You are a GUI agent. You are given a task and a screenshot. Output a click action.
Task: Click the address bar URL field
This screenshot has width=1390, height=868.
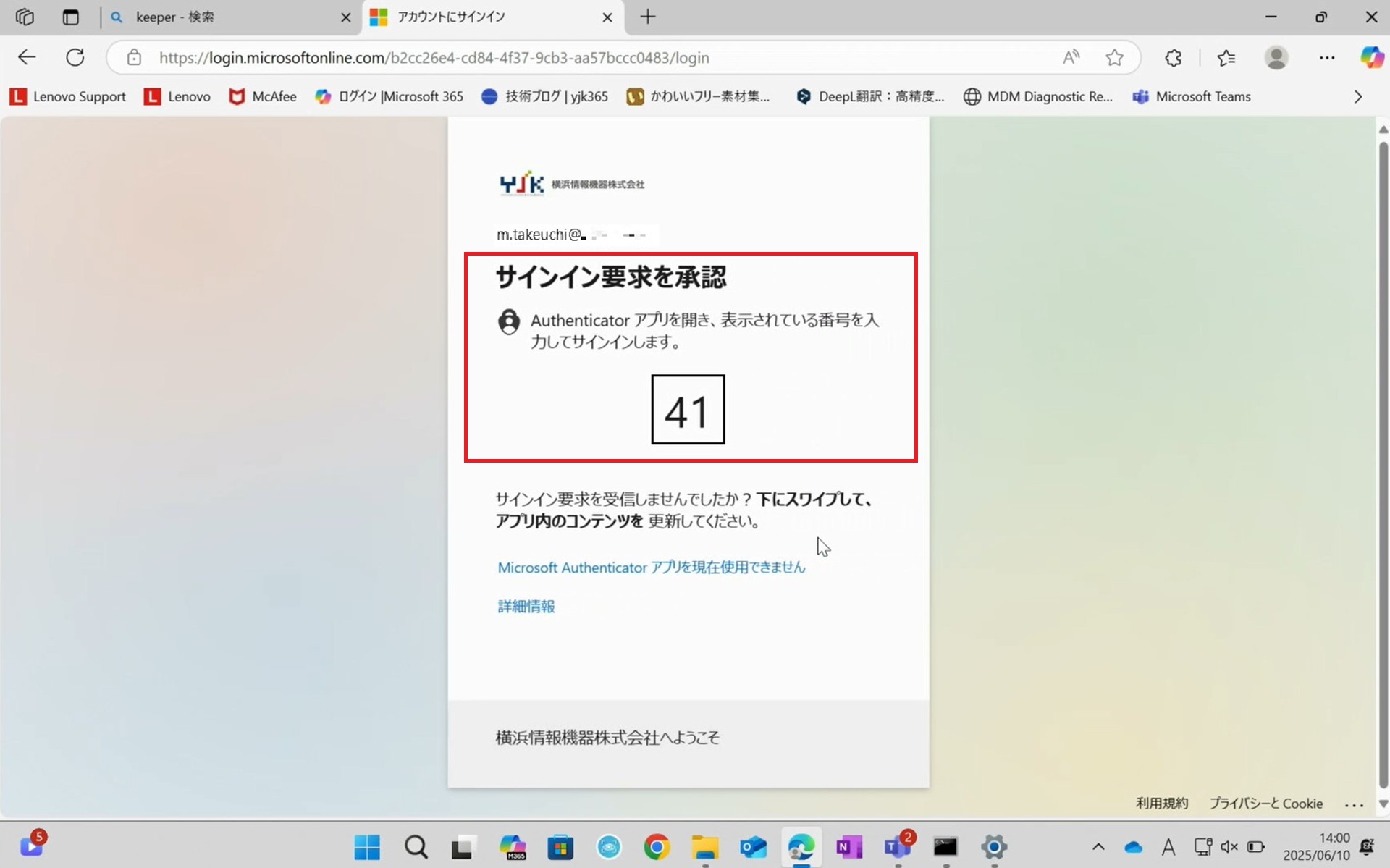pyautogui.click(x=579, y=57)
